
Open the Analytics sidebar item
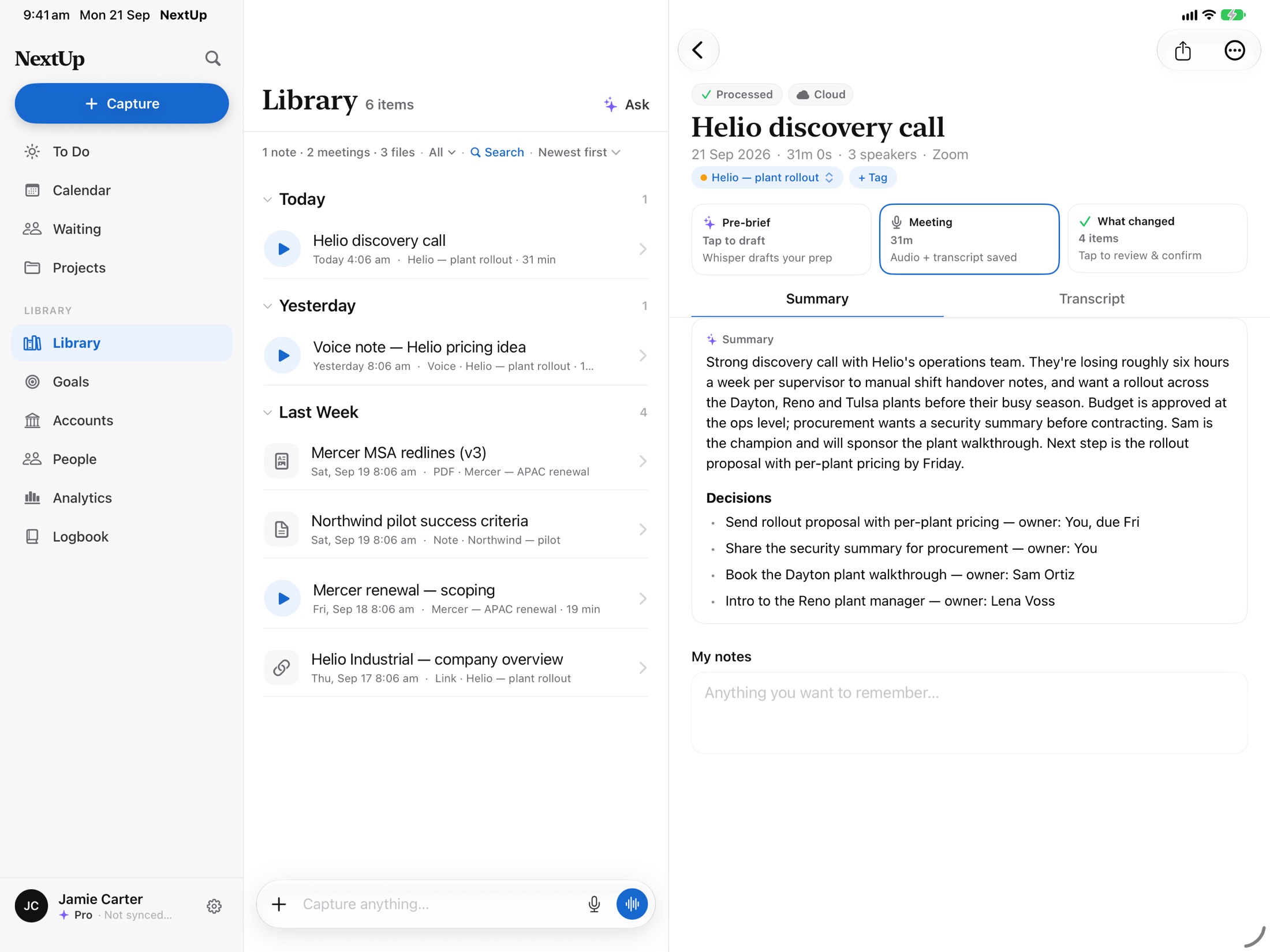click(122, 497)
